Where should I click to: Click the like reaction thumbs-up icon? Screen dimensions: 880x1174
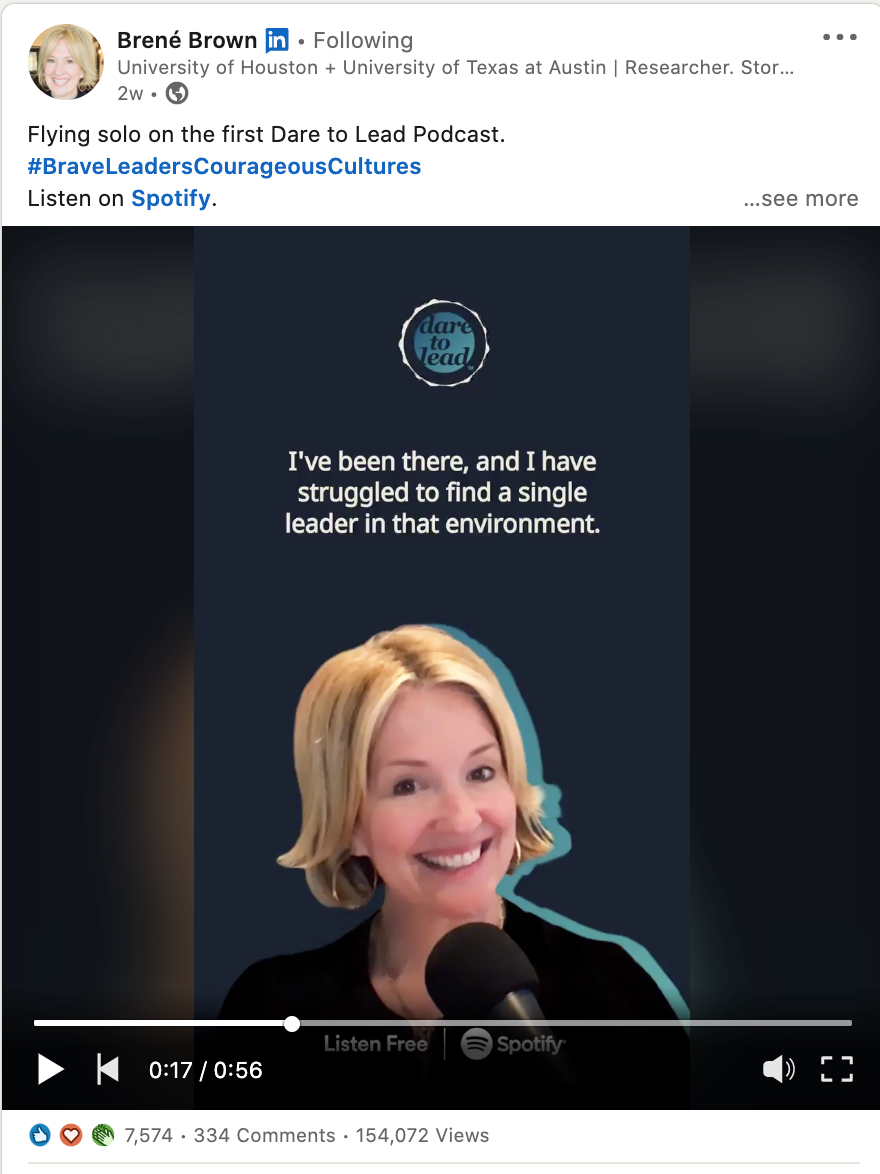(x=40, y=1135)
